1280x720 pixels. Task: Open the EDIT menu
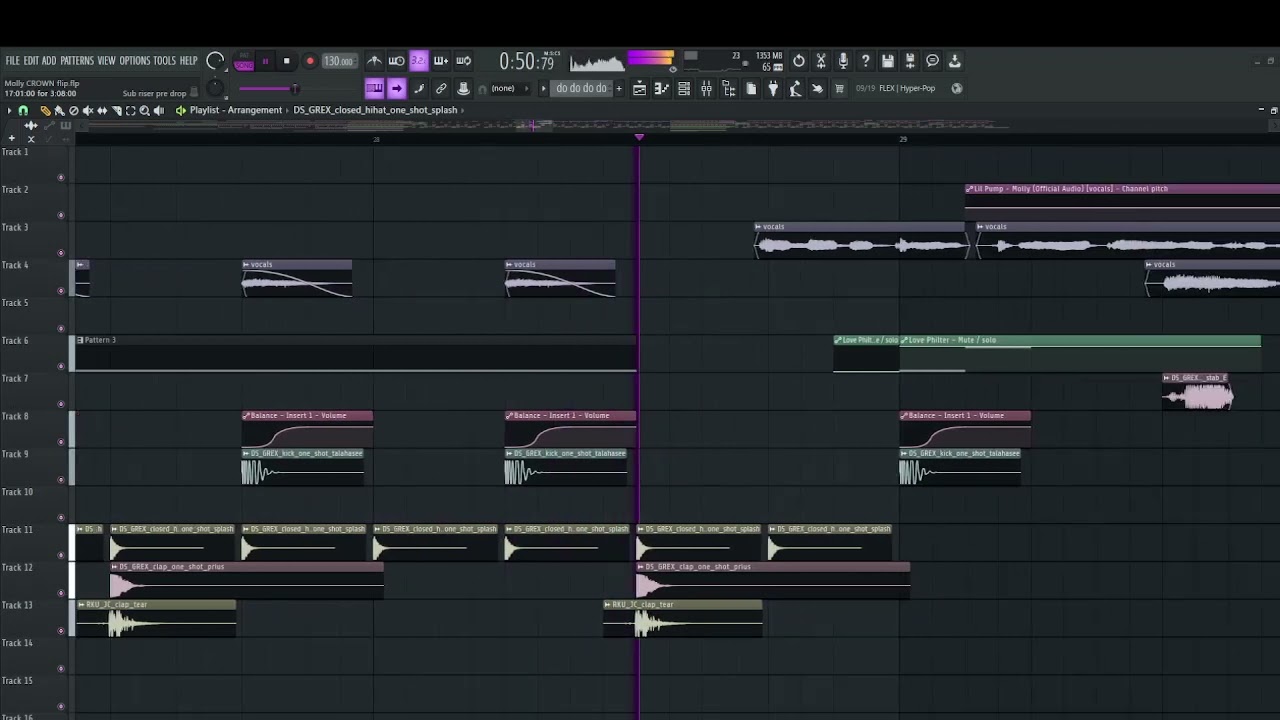click(31, 61)
